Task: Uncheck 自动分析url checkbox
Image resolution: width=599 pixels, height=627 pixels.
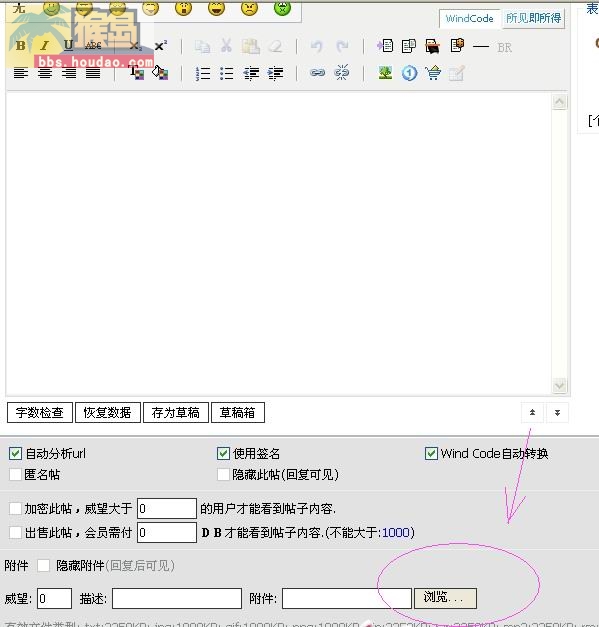Action: click(15, 453)
